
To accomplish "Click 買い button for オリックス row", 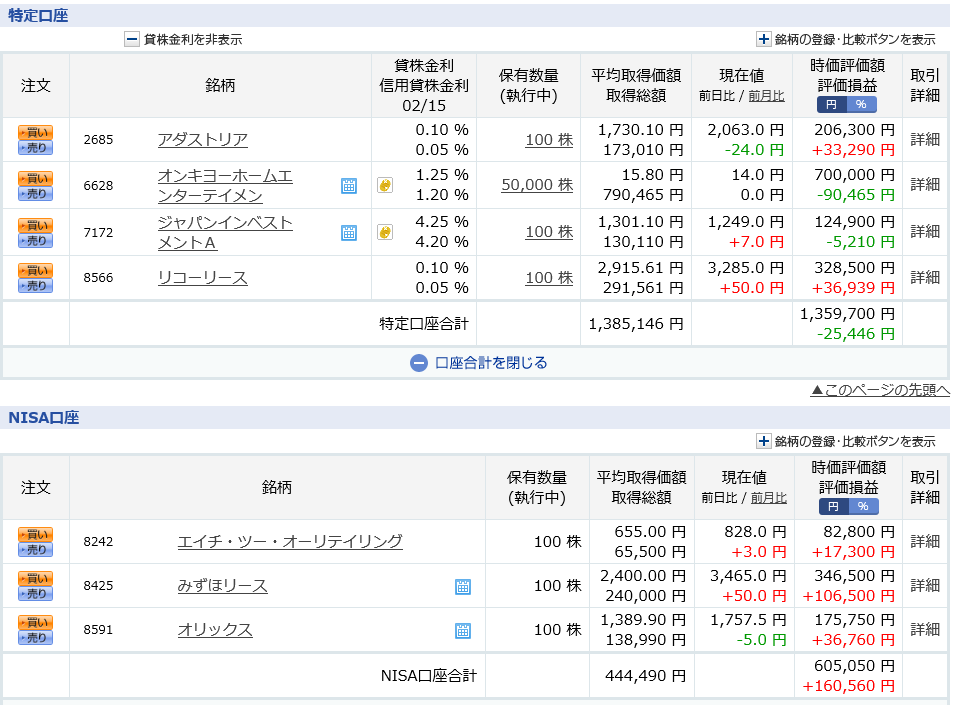I will (x=35, y=622).
